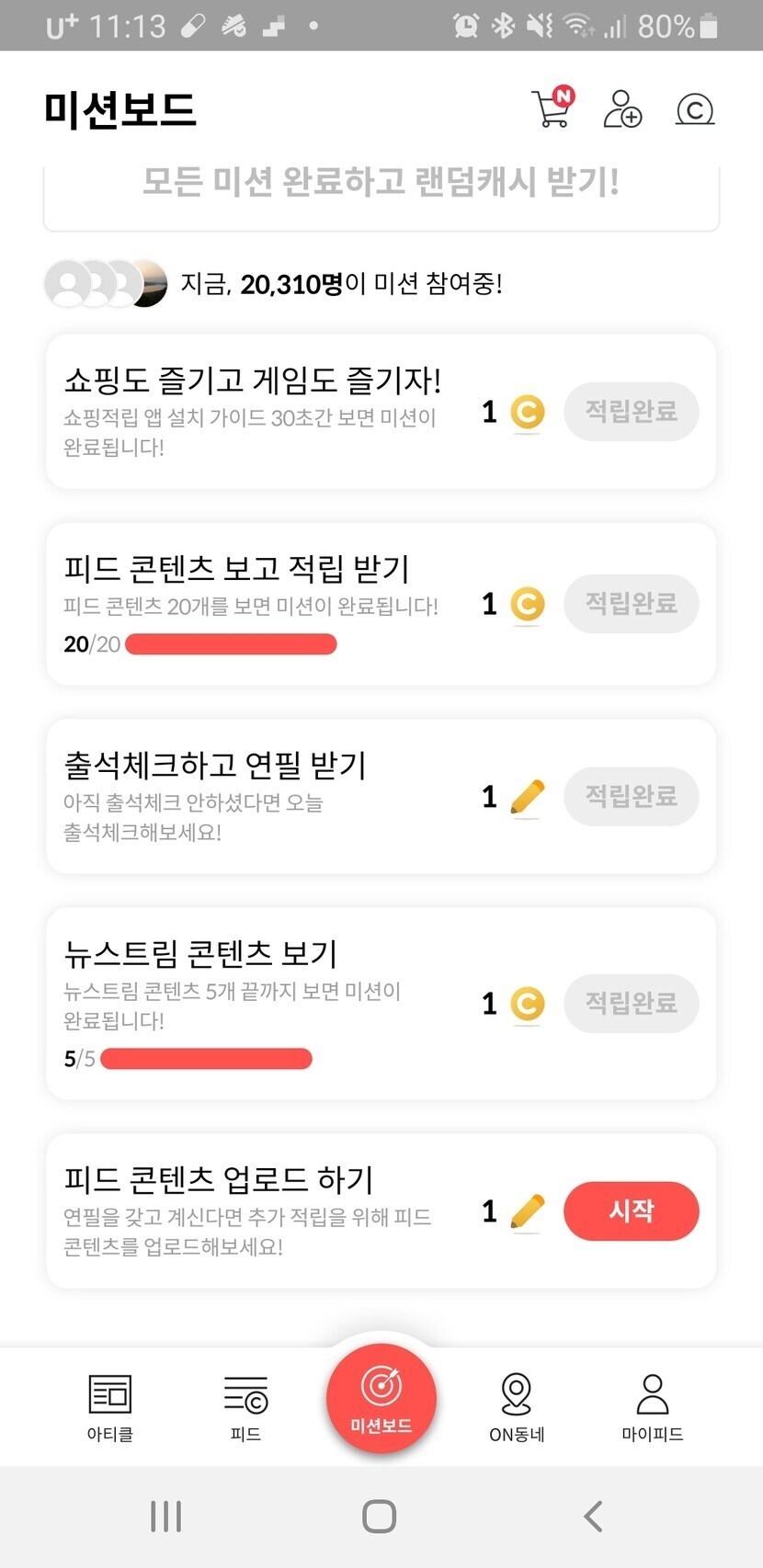Tap 적립완료 on the attendance check mission
763x1568 pixels.
click(631, 796)
